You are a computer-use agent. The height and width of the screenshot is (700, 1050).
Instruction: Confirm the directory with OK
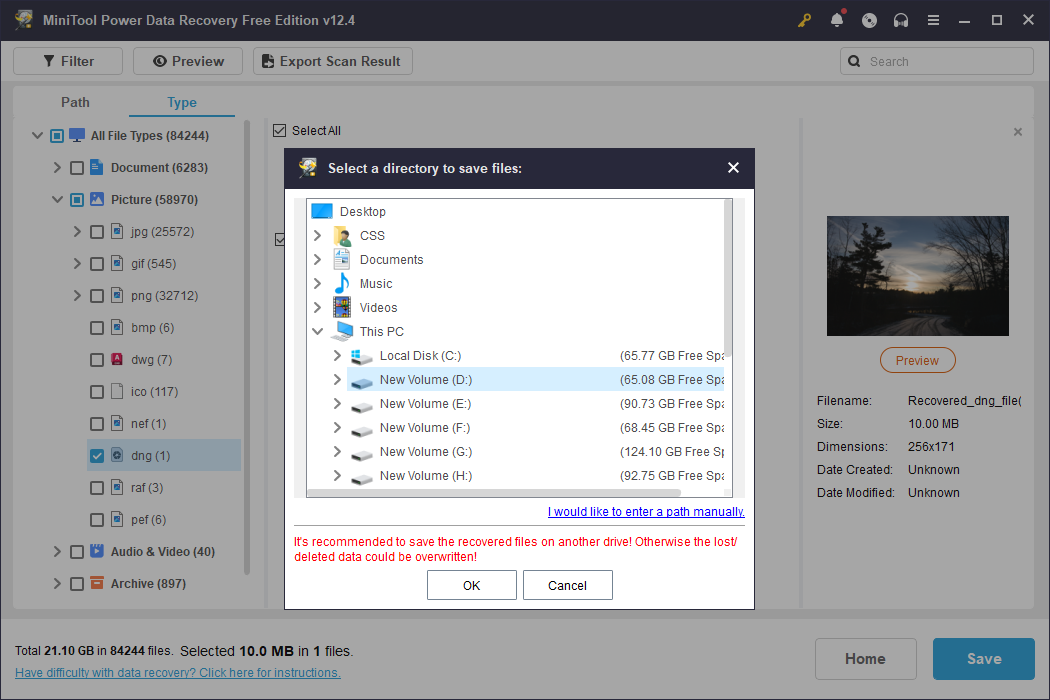tap(471, 585)
